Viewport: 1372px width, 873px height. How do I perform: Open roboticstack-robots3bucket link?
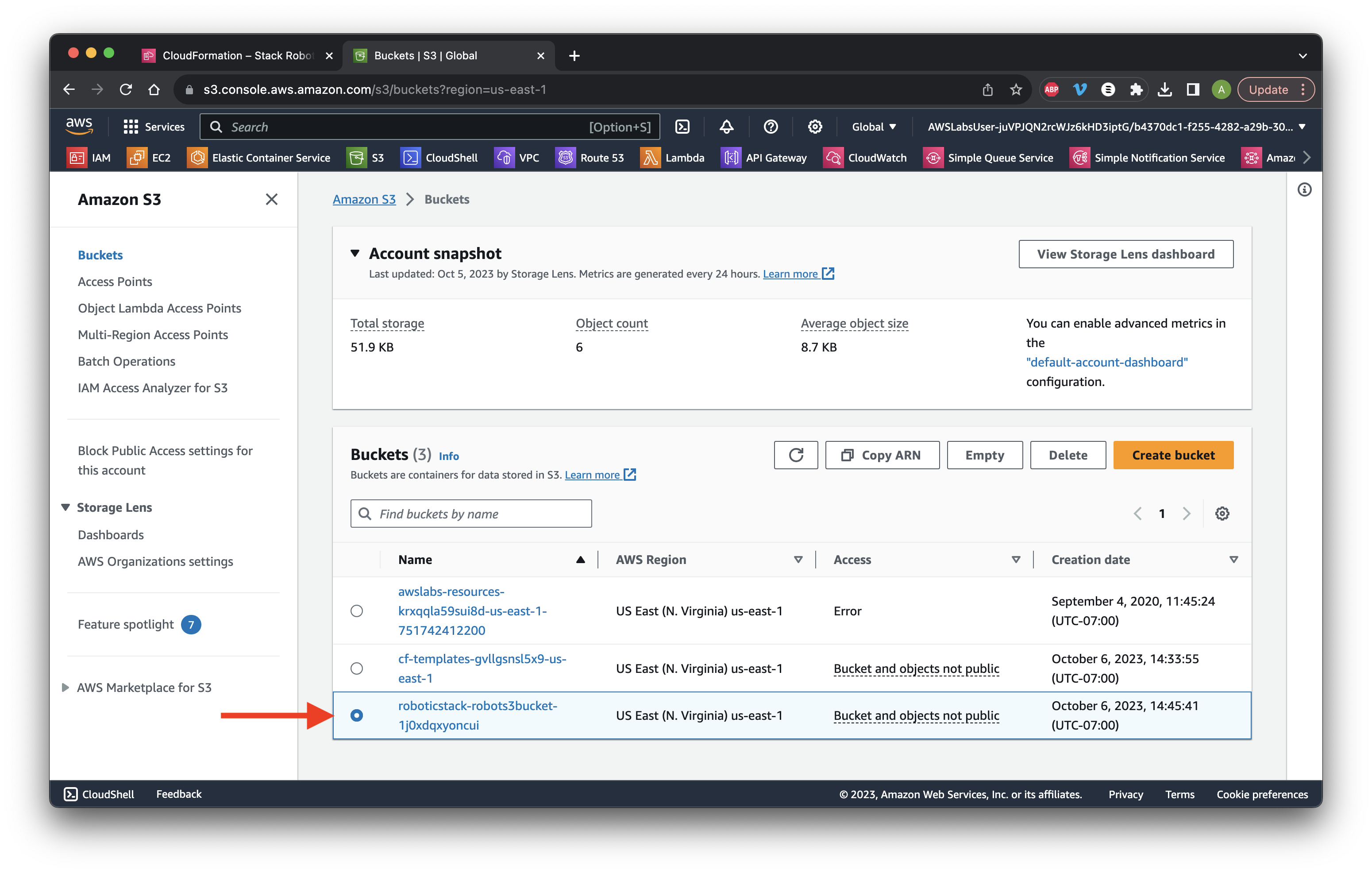[478, 715]
